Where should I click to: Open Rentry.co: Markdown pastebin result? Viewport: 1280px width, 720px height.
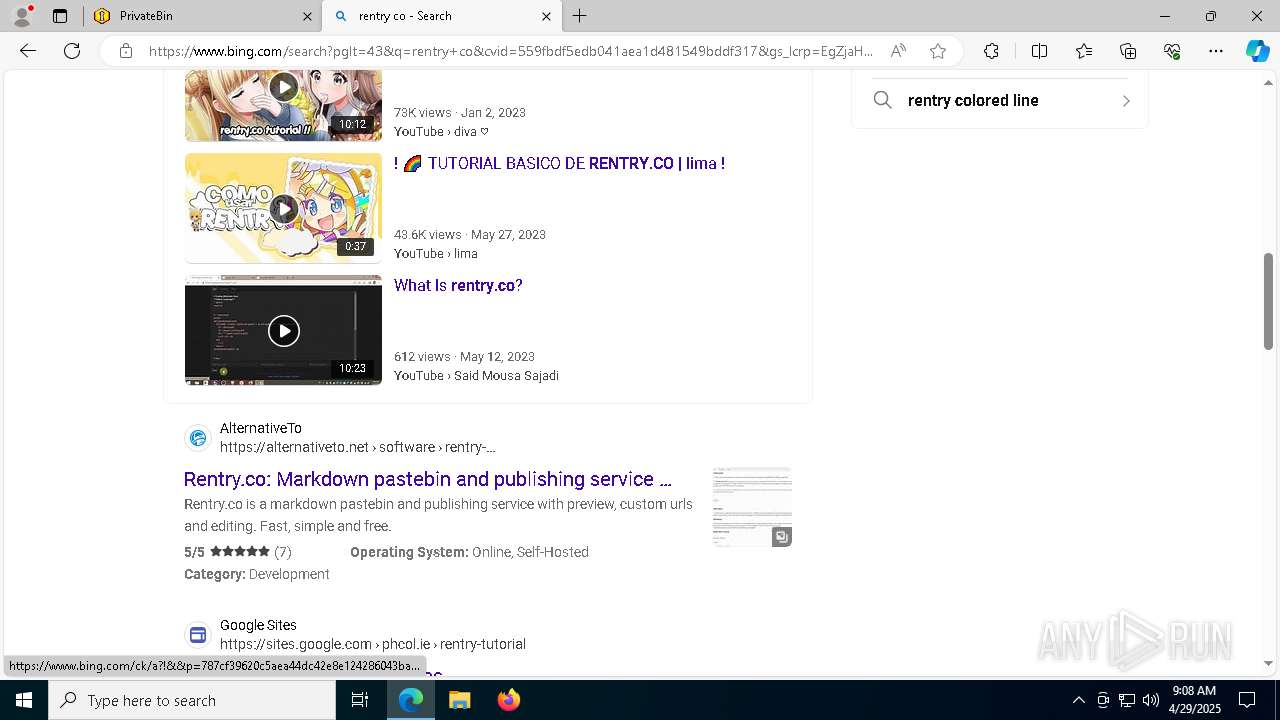click(427, 479)
